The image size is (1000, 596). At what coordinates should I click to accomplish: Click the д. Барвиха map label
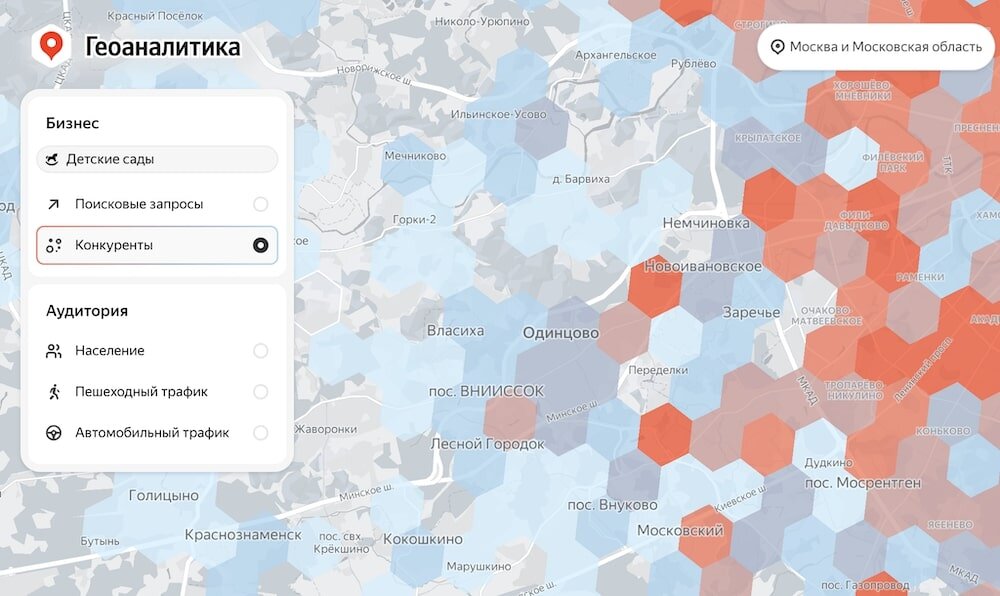581,179
